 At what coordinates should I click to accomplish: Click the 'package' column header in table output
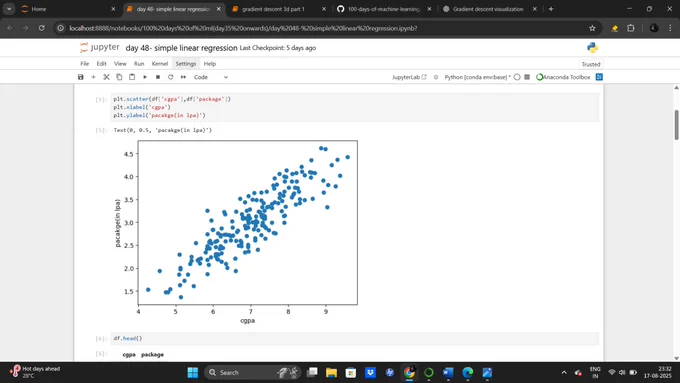pos(152,355)
